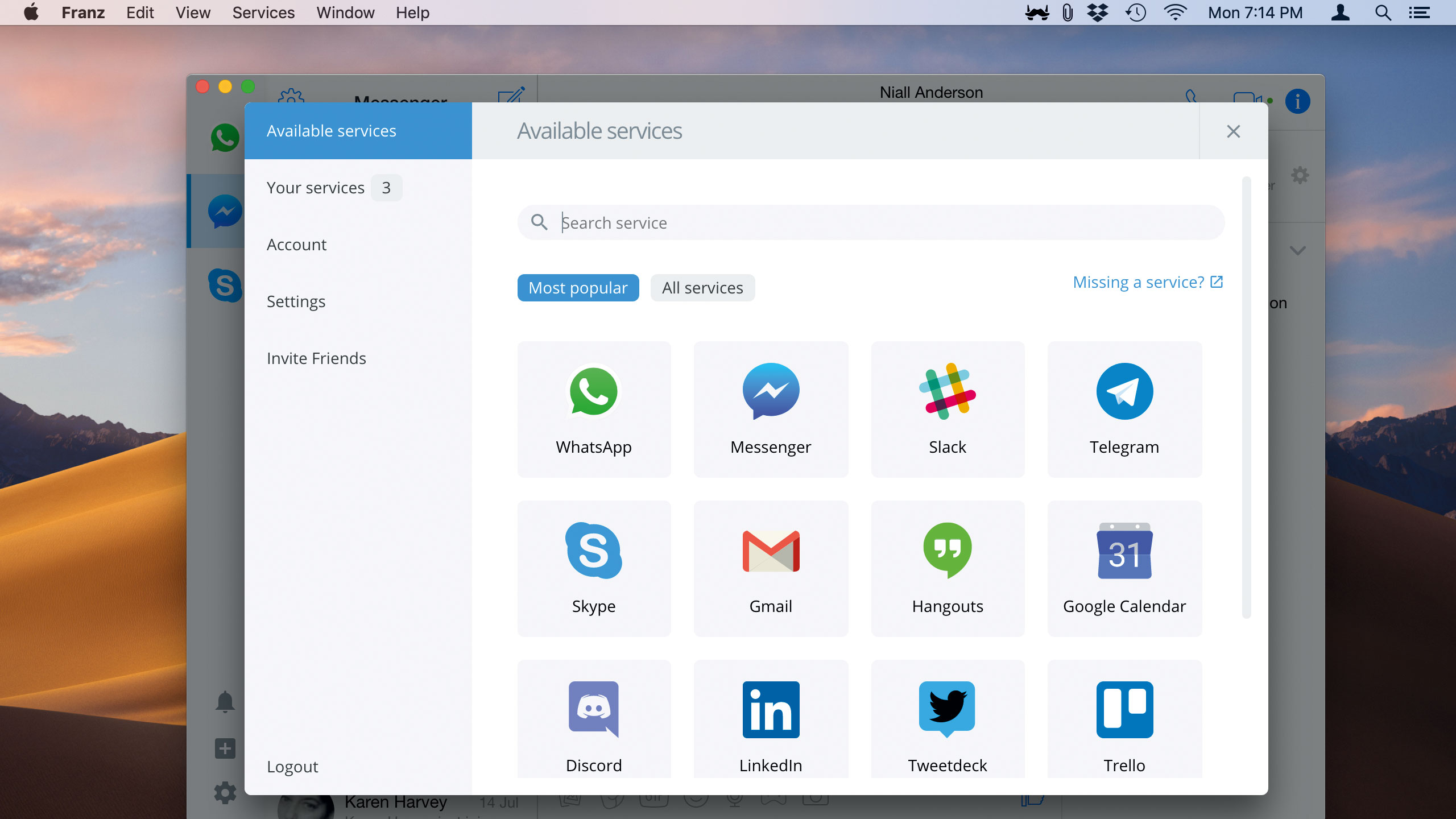Click the magnifier icon in the search field
The width and height of the screenshot is (1456, 819).
point(539,222)
